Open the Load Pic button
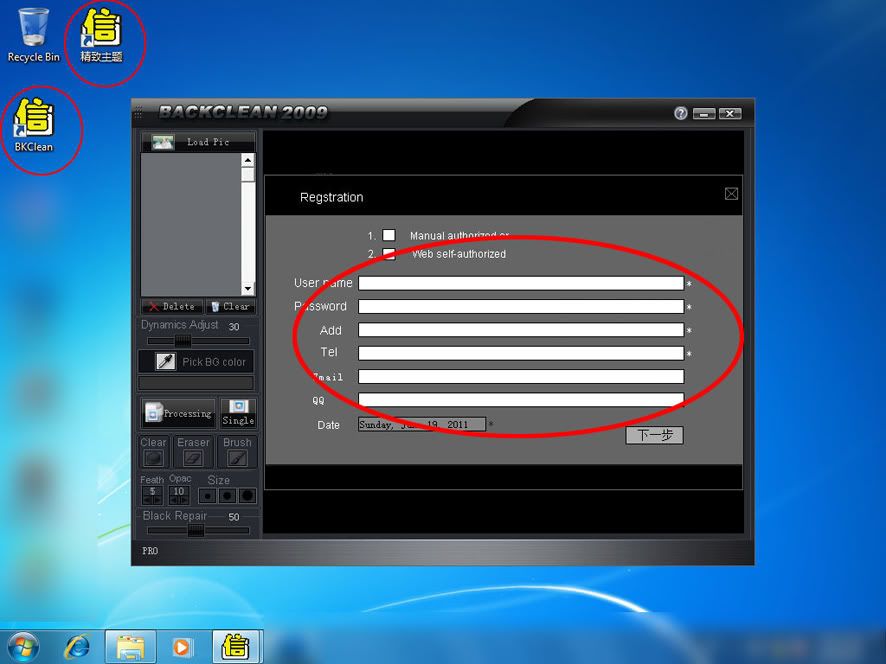 [x=198, y=142]
